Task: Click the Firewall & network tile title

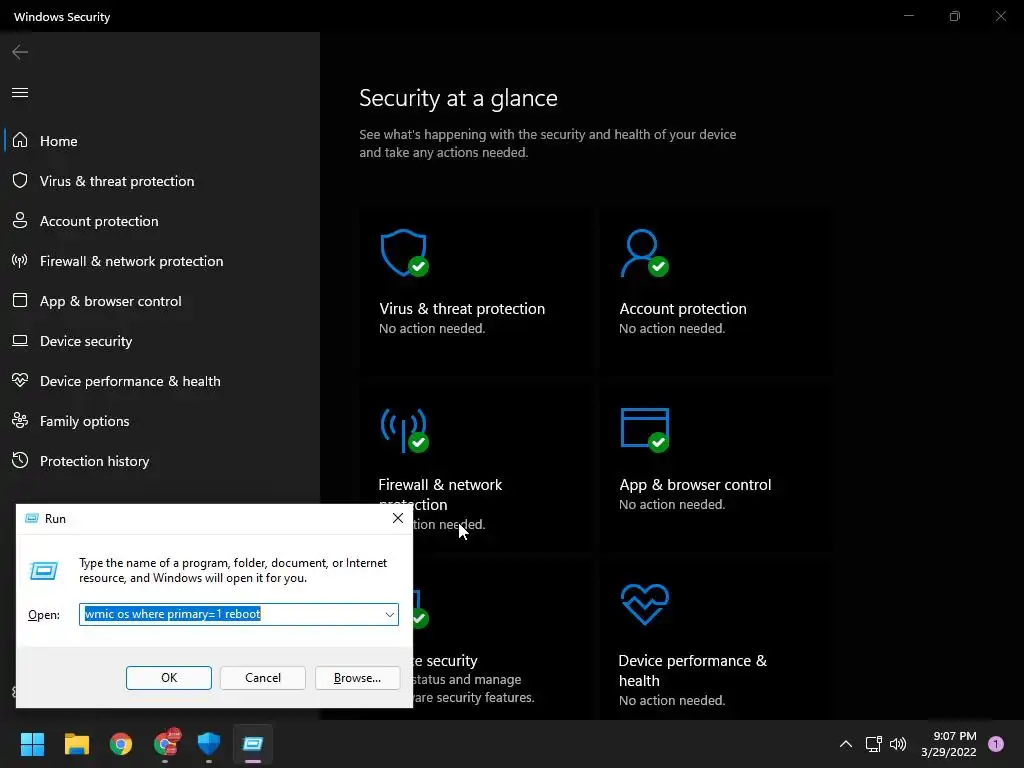Action: pos(440,494)
